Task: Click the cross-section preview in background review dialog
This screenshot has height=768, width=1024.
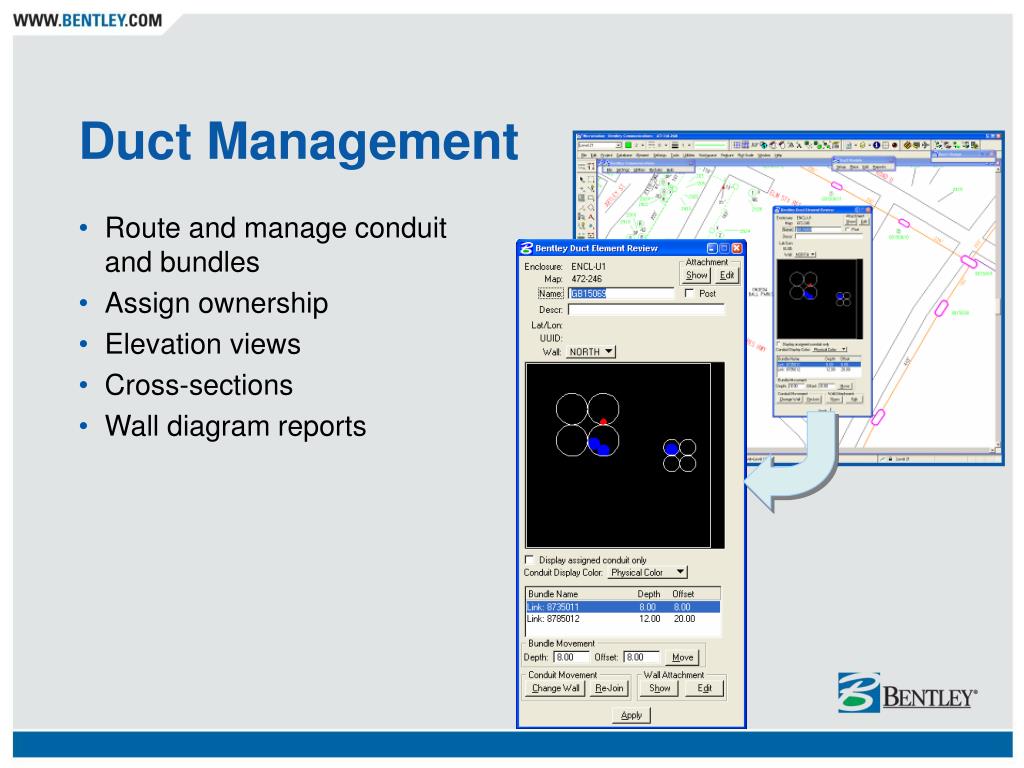Action: click(x=820, y=298)
